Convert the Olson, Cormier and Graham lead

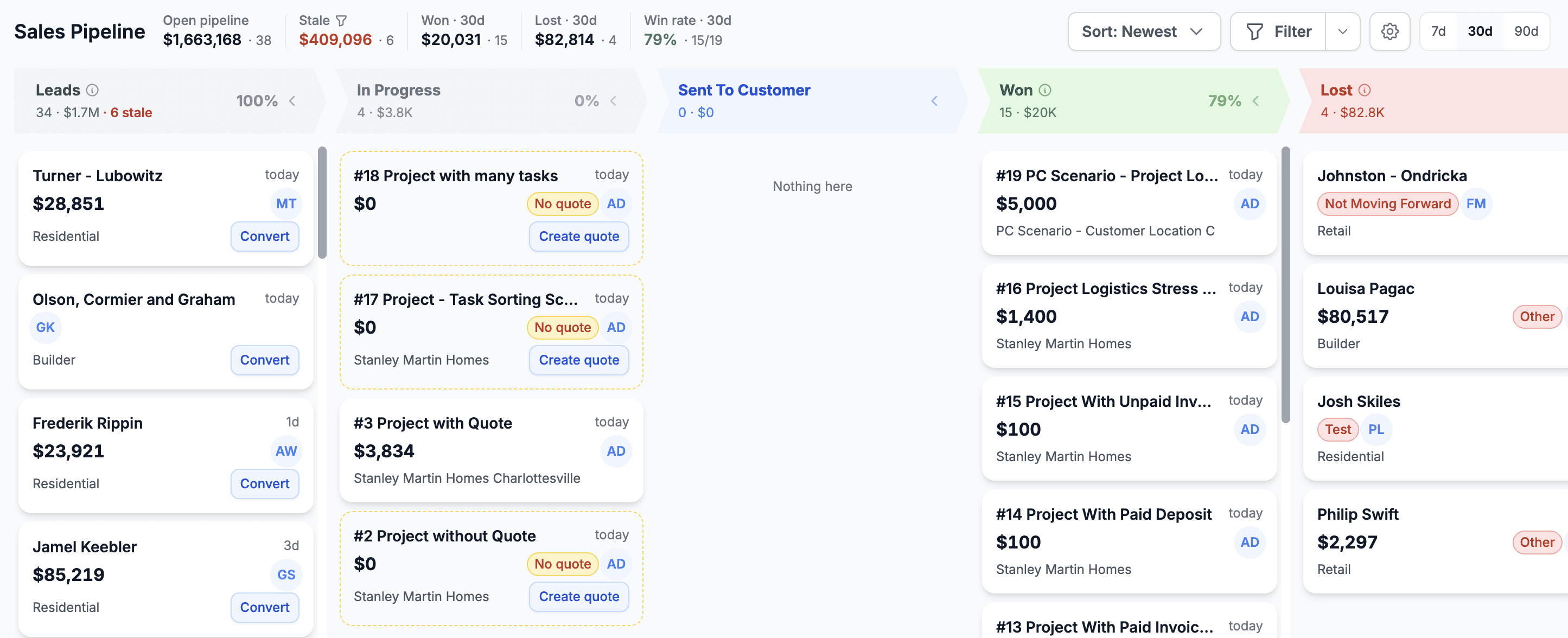[264, 360]
